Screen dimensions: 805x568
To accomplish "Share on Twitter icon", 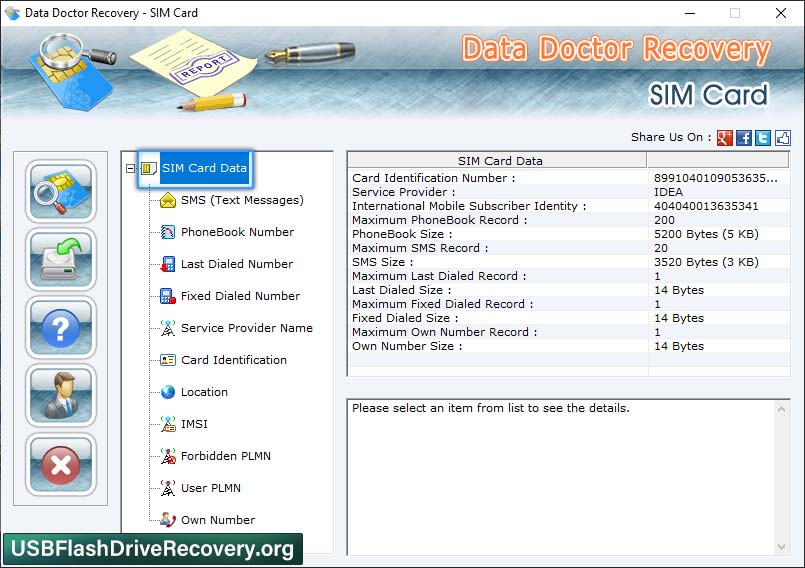I will coord(763,138).
